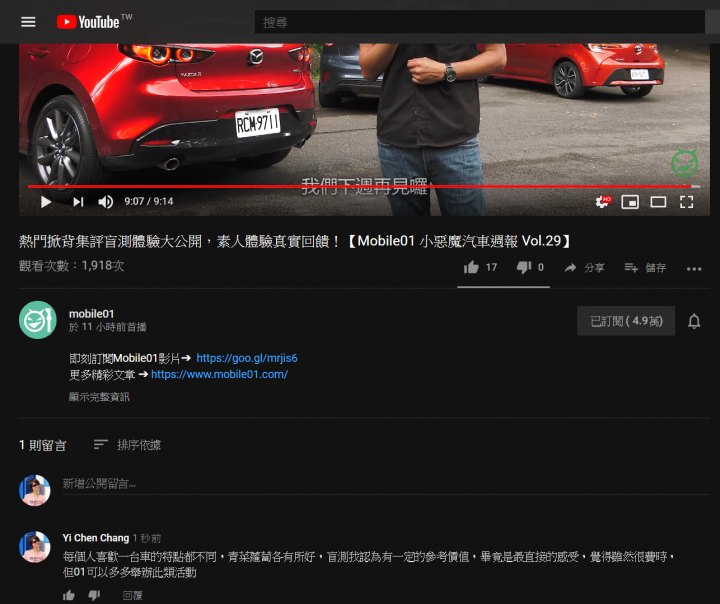Mute the video volume speaker icon
Screen dimensions: 720x604
tap(106, 202)
